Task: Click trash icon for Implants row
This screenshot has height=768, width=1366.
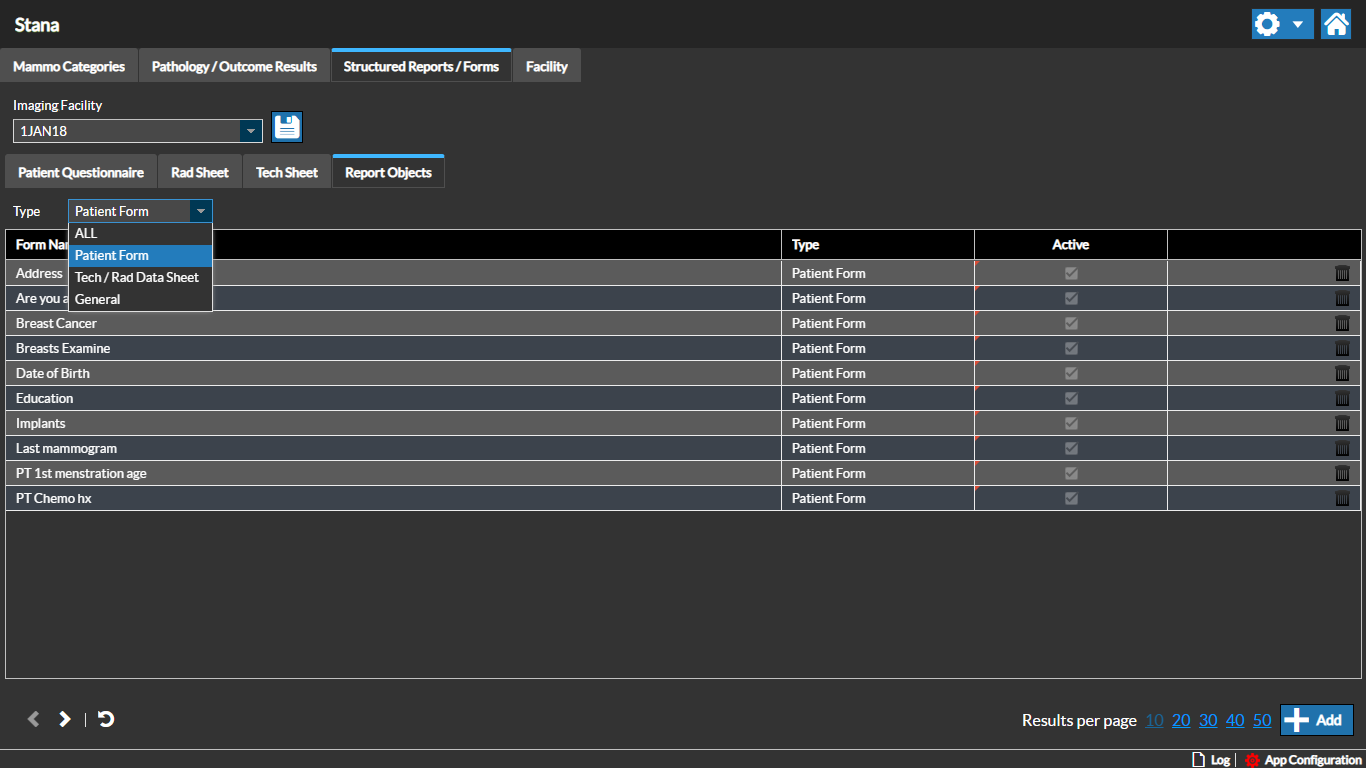Action: (x=1342, y=423)
